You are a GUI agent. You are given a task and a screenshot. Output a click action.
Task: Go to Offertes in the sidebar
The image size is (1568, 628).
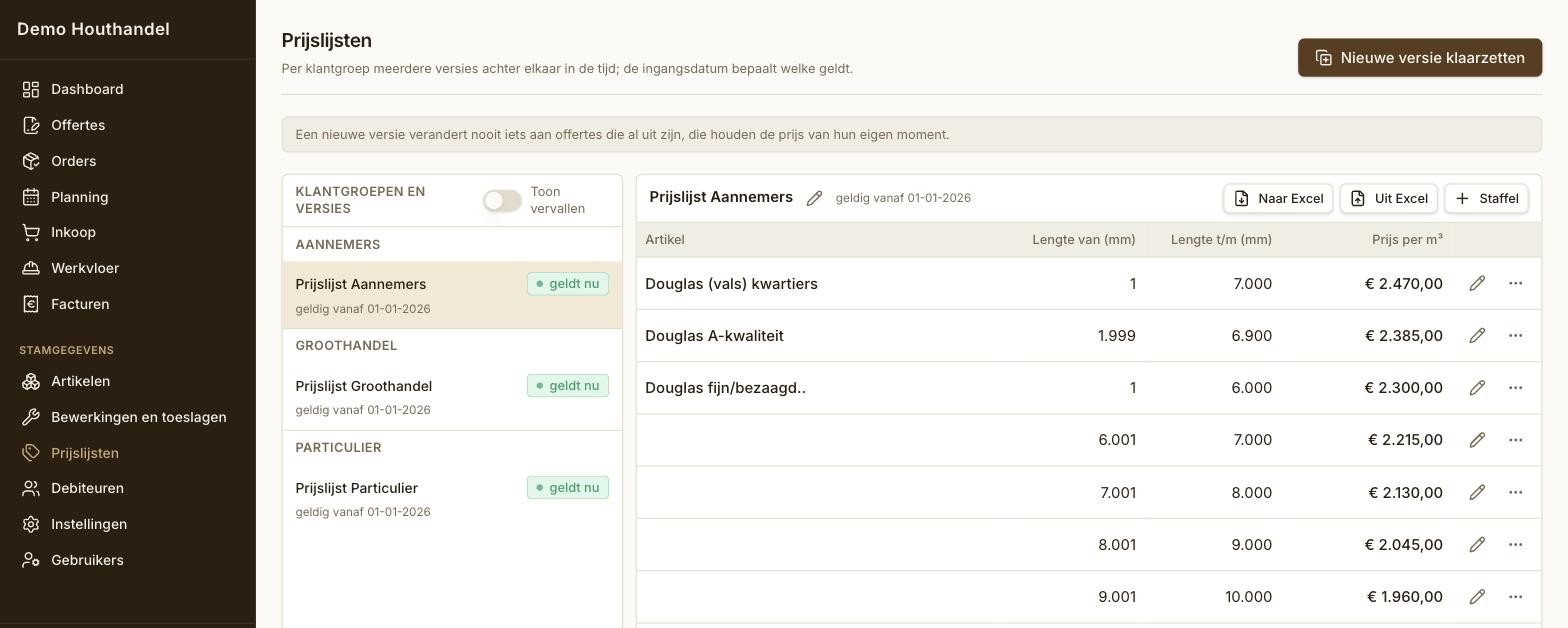pos(127,125)
